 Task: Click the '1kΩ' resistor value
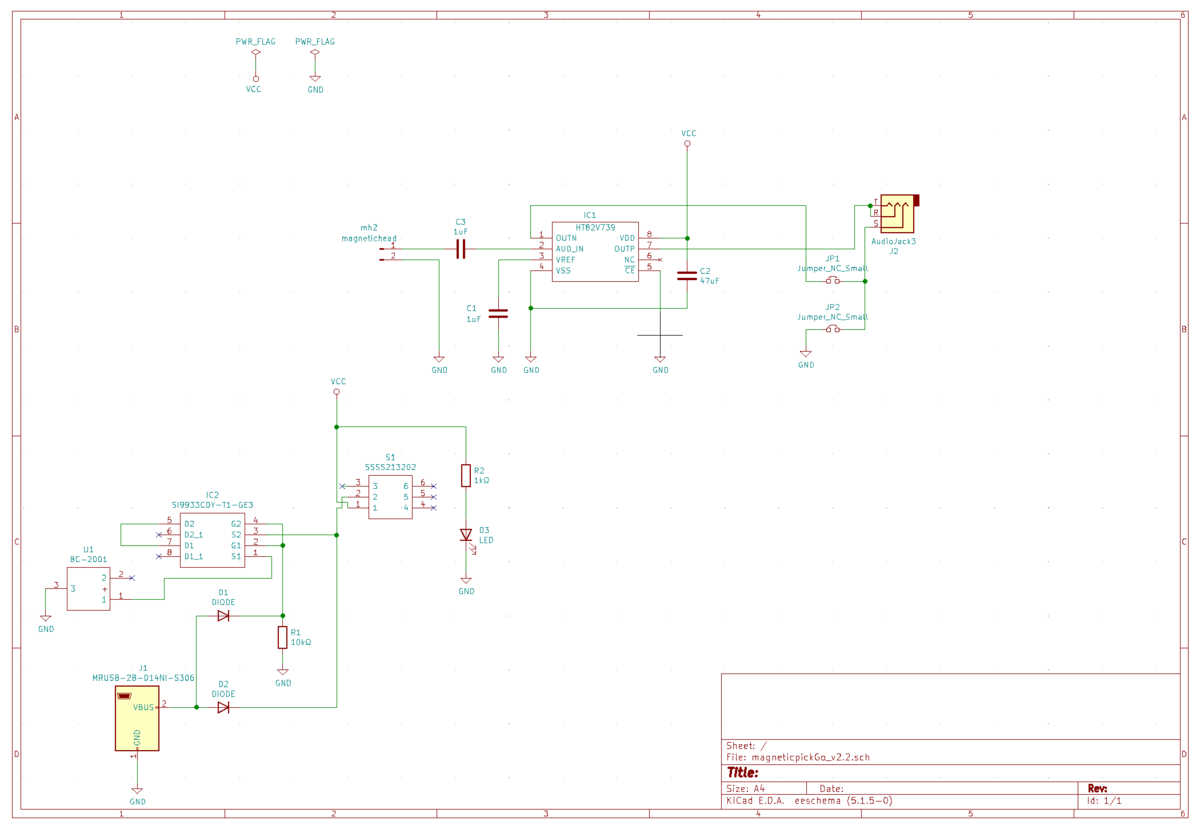(482, 481)
